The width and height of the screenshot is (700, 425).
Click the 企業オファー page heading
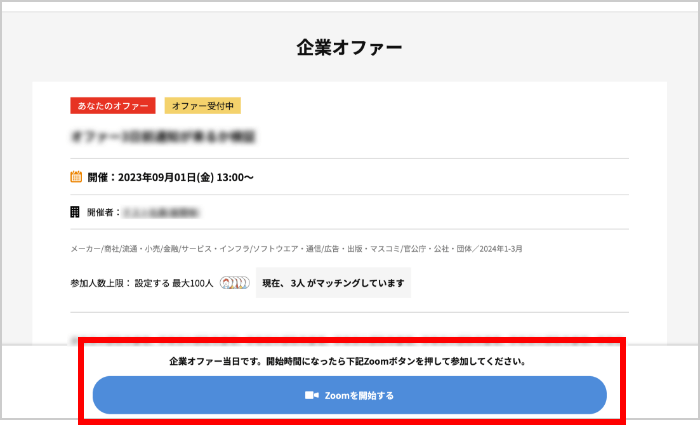pyautogui.click(x=349, y=47)
